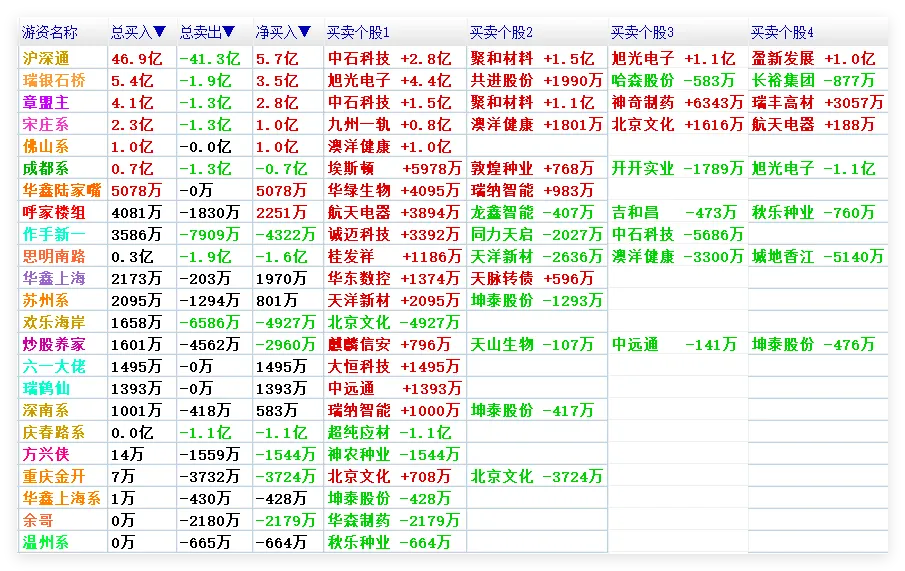Image resolution: width=905 pixels, height=571 pixels.
Task: Sort by the 总买入 arrow
Action: point(160,32)
